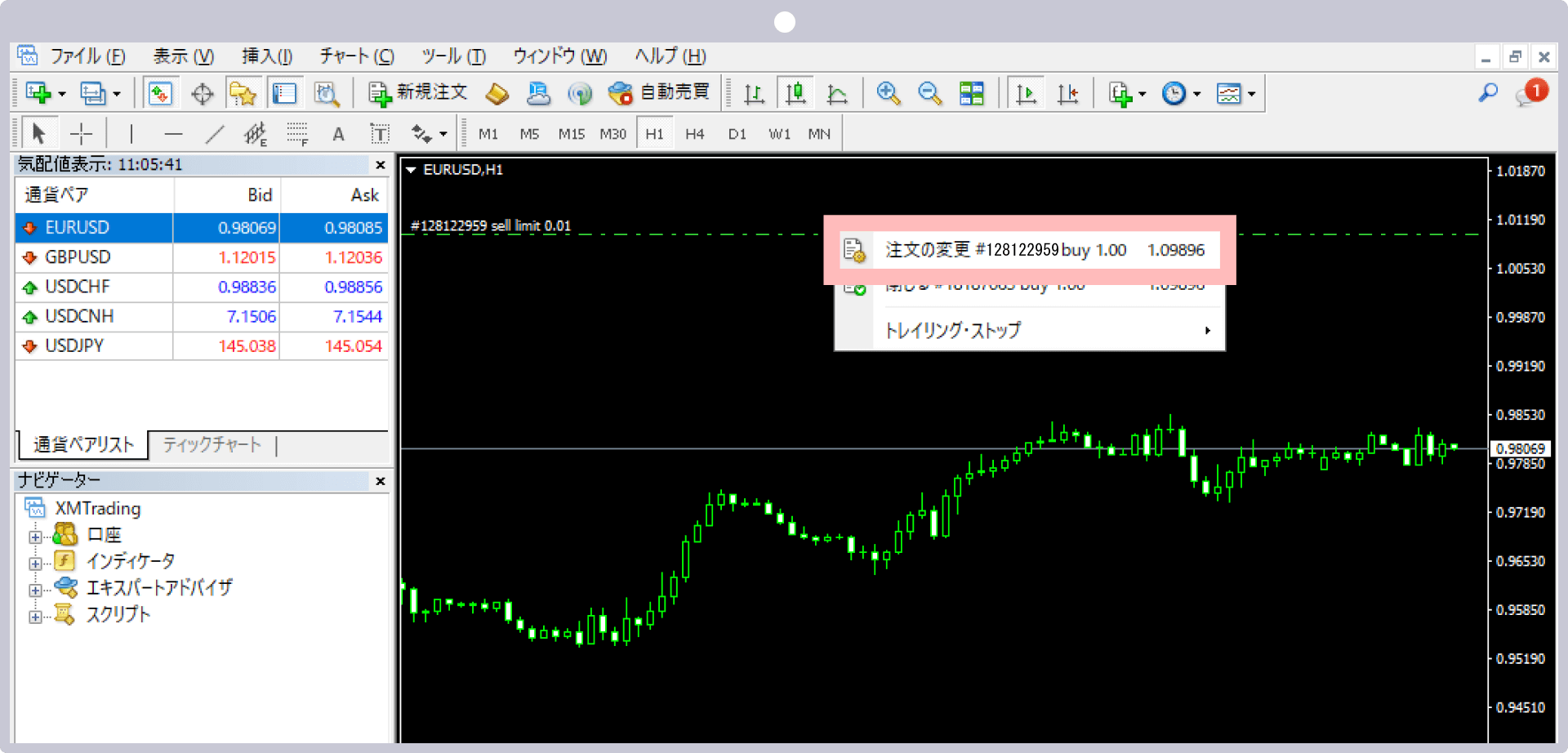Click the signals broadcast icon

[x=579, y=94]
